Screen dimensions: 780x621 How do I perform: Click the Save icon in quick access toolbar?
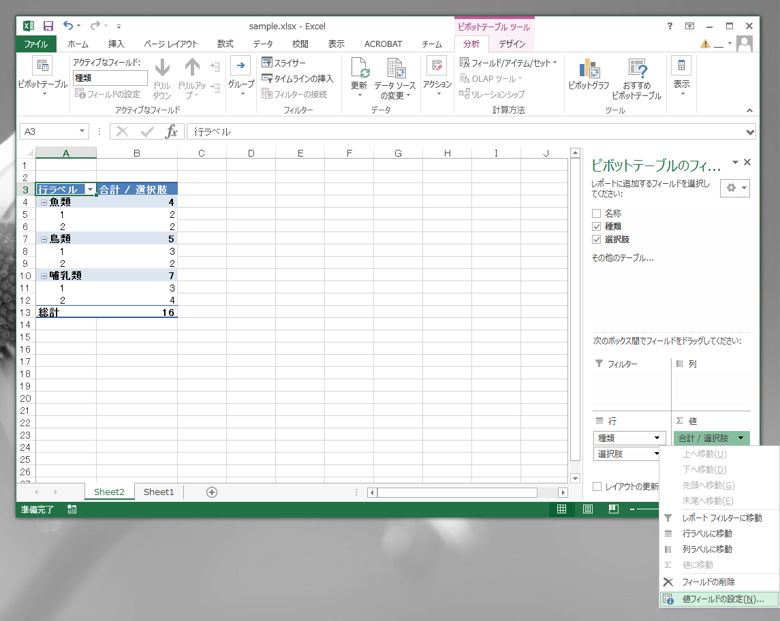click(x=48, y=26)
